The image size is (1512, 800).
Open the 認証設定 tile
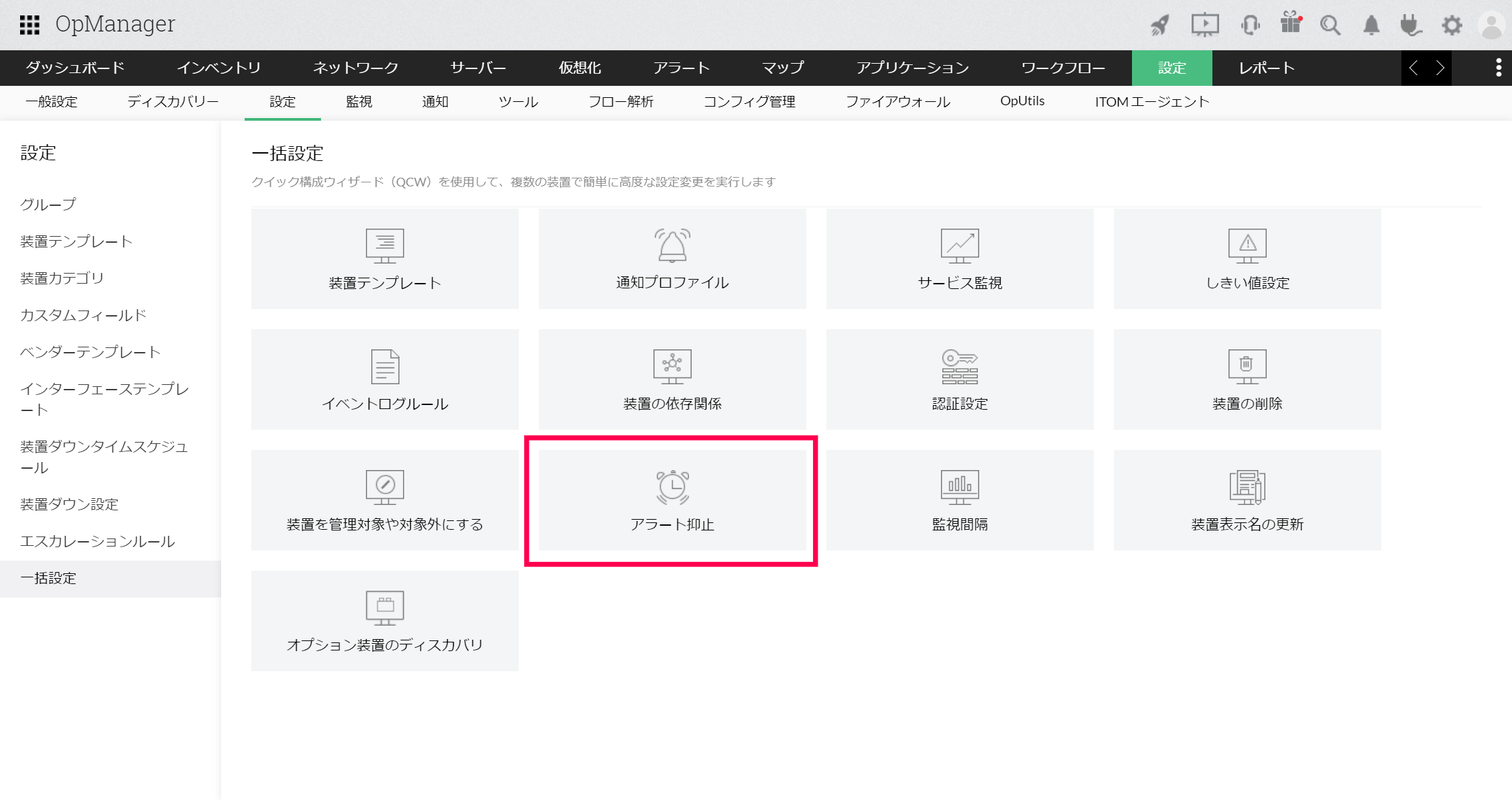click(x=959, y=380)
